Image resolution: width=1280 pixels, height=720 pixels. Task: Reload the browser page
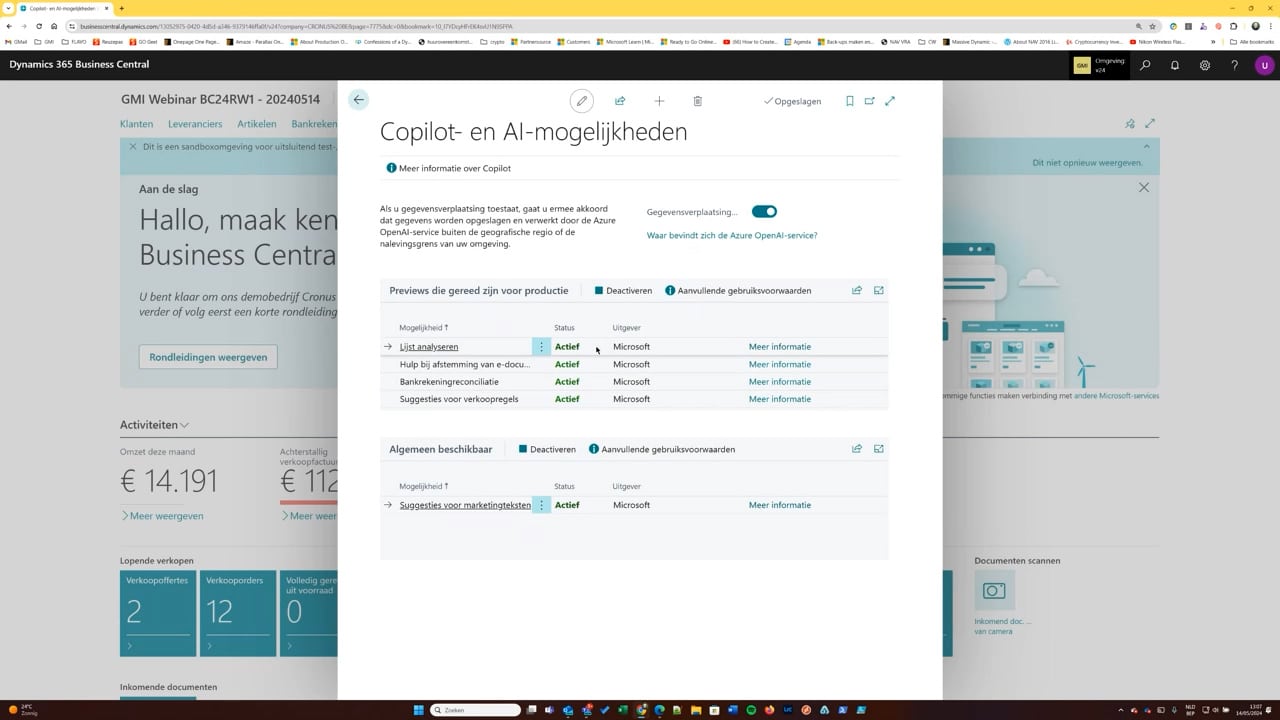tap(39, 26)
